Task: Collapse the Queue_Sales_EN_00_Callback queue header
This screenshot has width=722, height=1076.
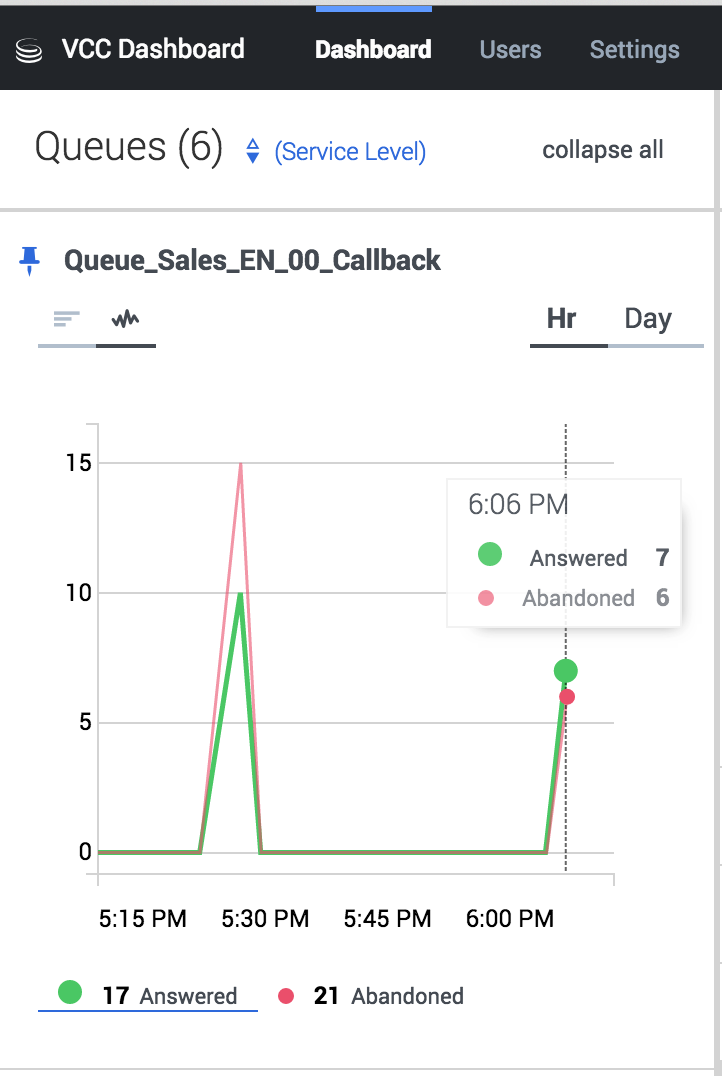Action: 252,261
